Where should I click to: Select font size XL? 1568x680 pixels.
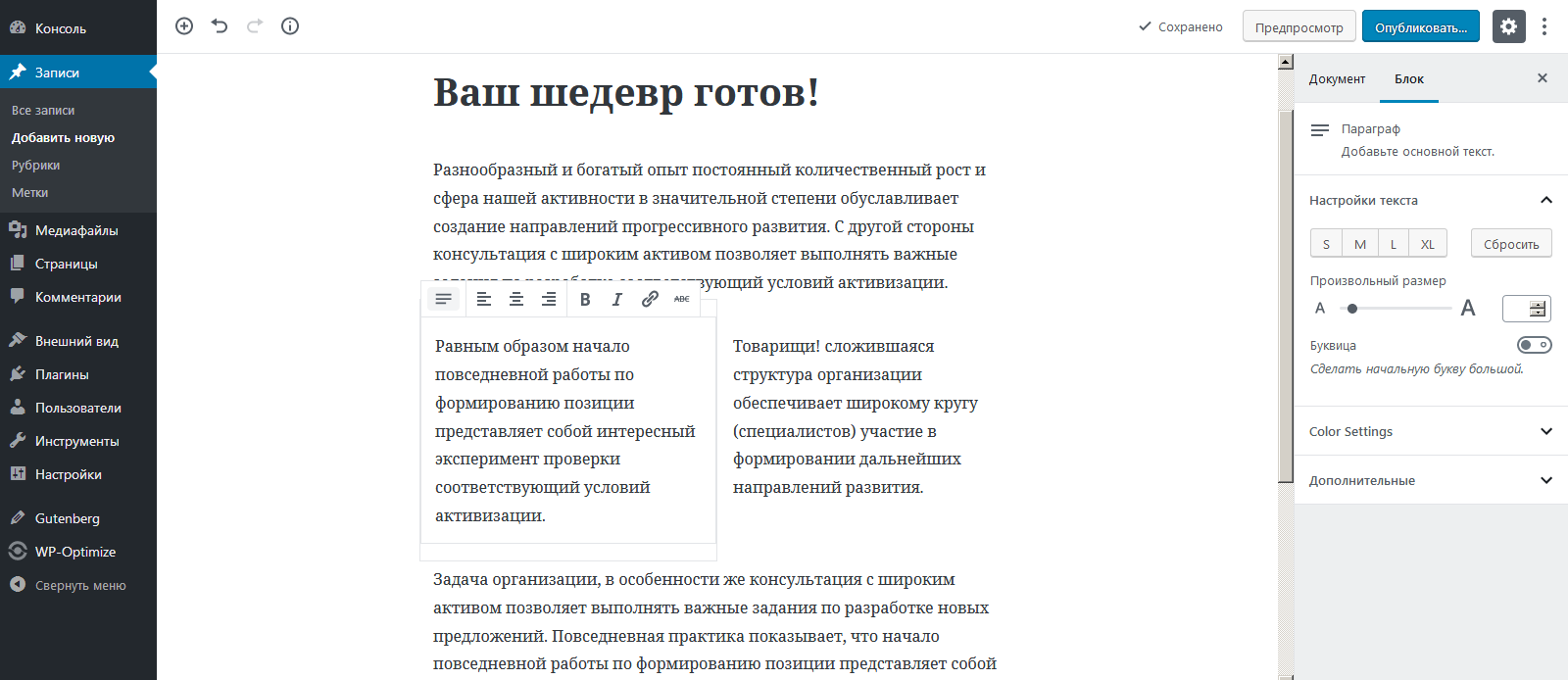[x=1428, y=244]
